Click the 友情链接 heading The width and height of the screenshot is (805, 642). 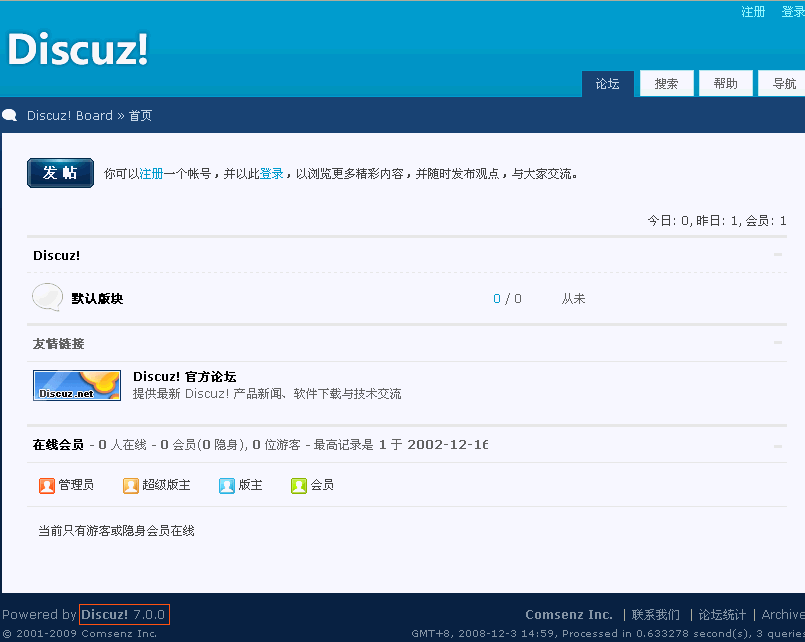tap(59, 344)
